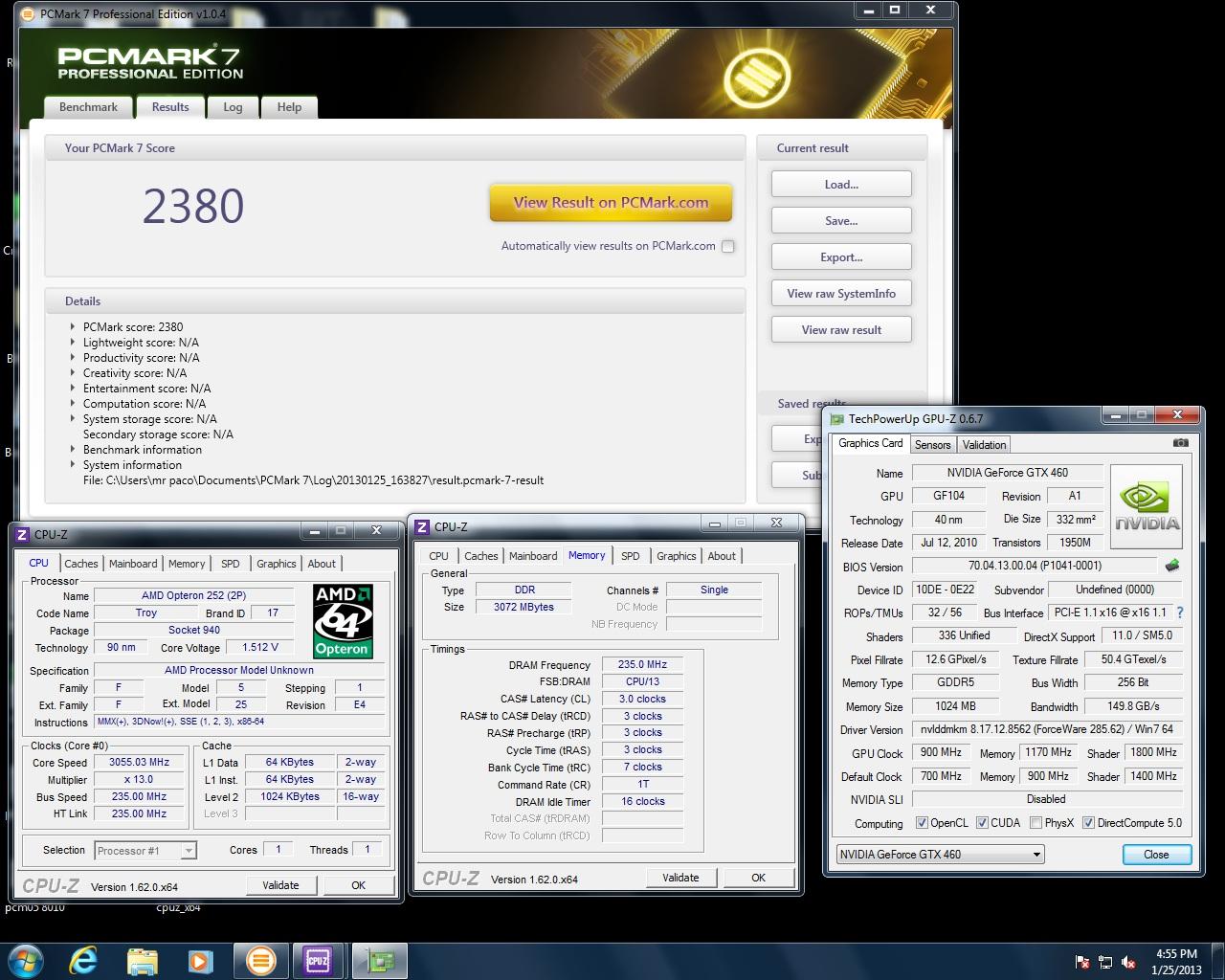This screenshot has height=980, width=1225.
Task: Click the muted volume tray icon
Action: point(1128,962)
